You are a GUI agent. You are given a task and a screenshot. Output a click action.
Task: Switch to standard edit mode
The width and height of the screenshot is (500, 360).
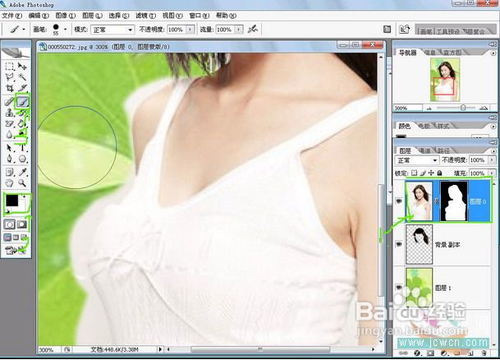click(10, 224)
